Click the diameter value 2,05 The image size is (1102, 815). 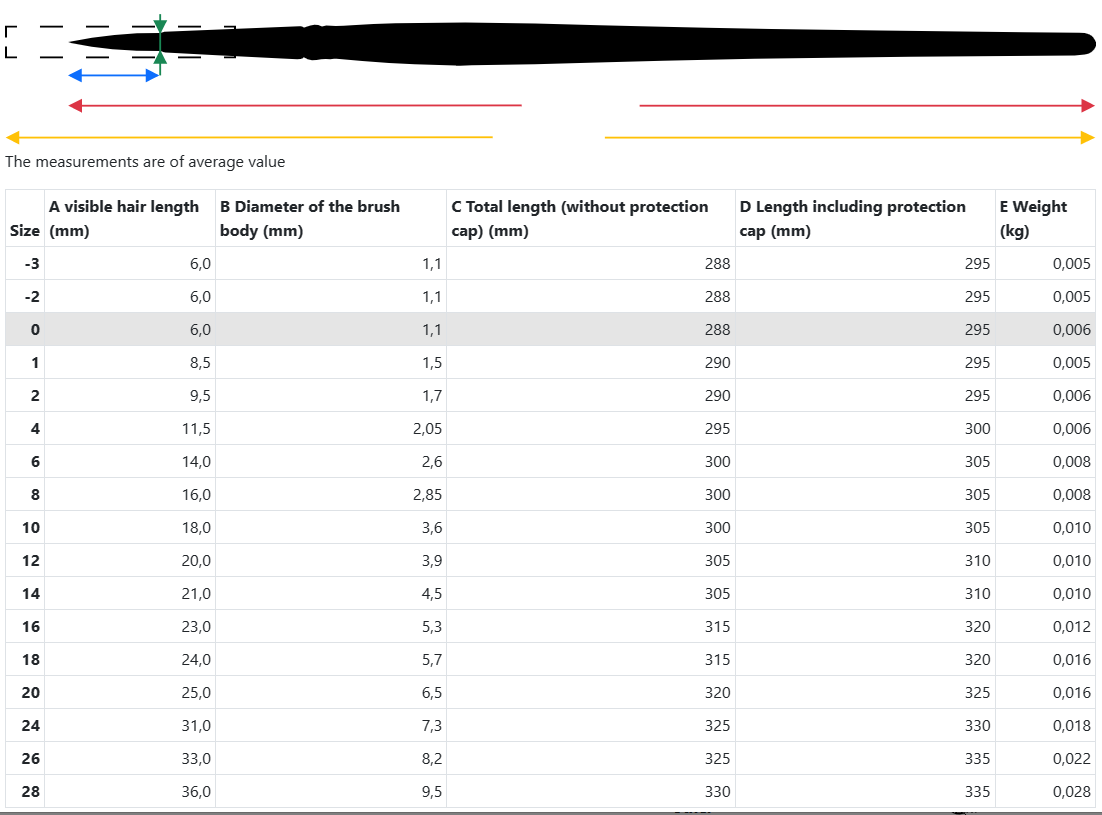pyautogui.click(x=427, y=429)
